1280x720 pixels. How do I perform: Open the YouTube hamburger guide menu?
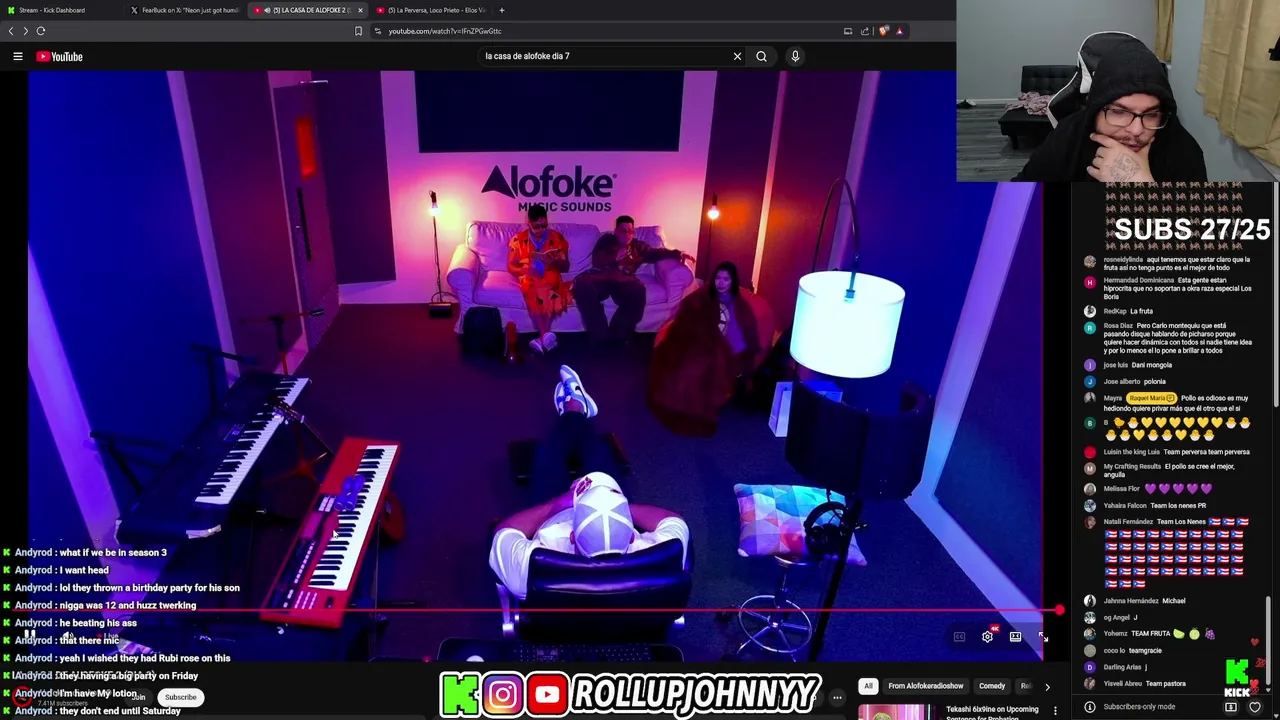click(17, 56)
